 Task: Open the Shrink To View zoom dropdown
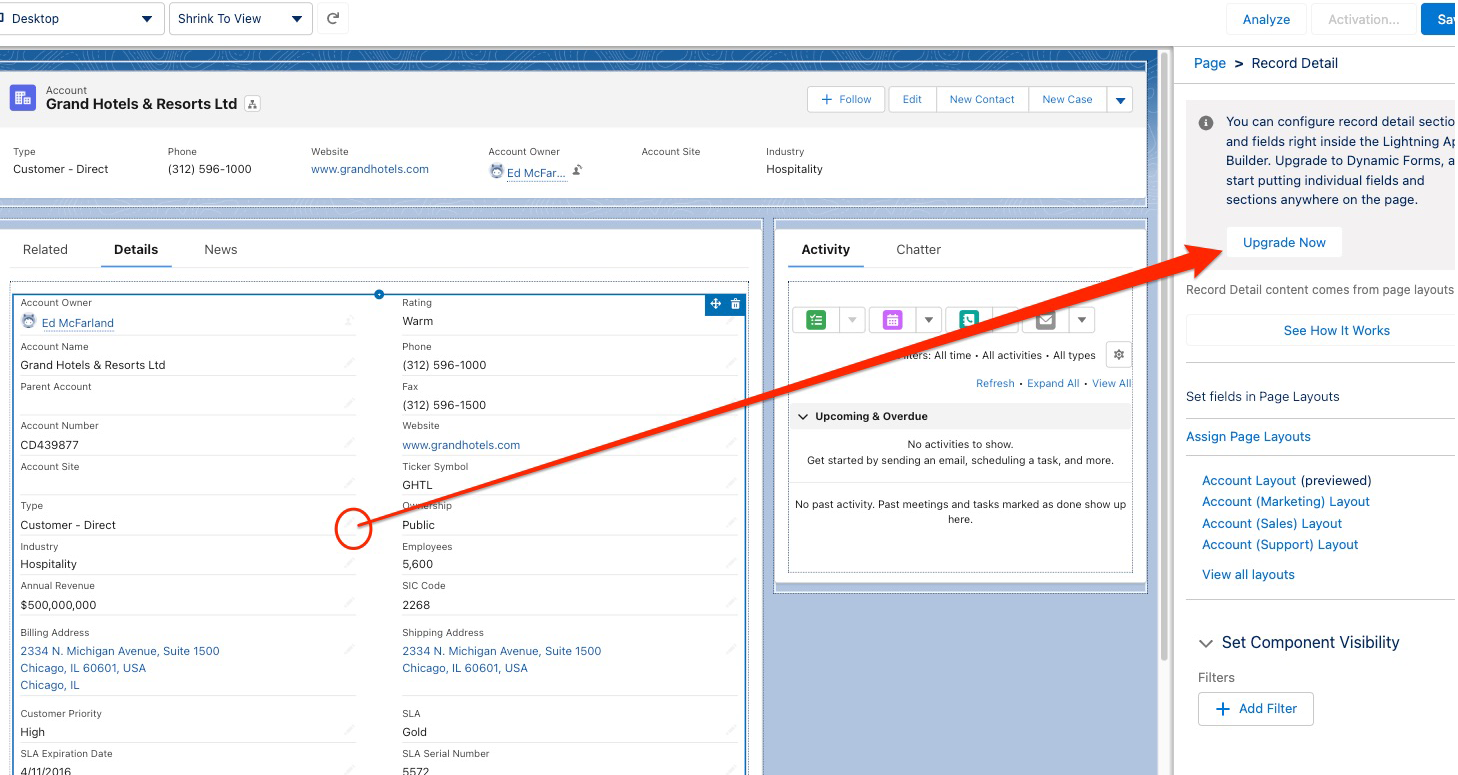click(x=240, y=19)
